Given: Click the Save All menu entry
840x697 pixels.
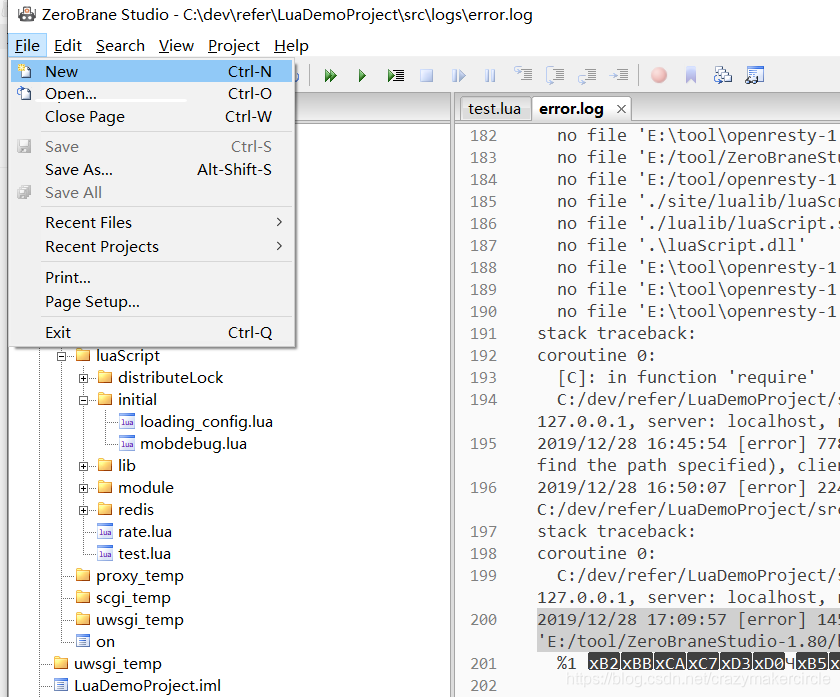Looking at the screenshot, I should coord(152,192).
